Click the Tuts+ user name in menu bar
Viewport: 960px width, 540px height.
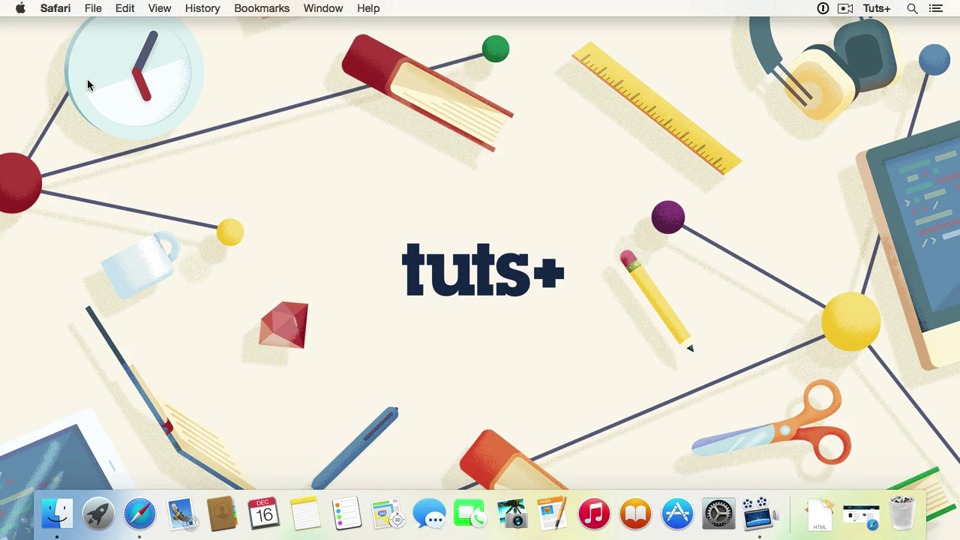876,8
